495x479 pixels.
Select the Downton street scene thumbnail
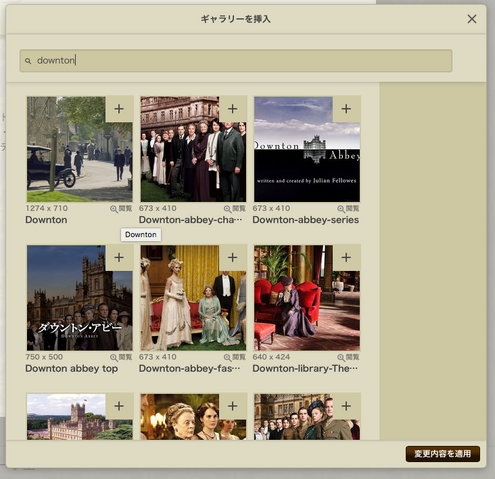click(79, 149)
